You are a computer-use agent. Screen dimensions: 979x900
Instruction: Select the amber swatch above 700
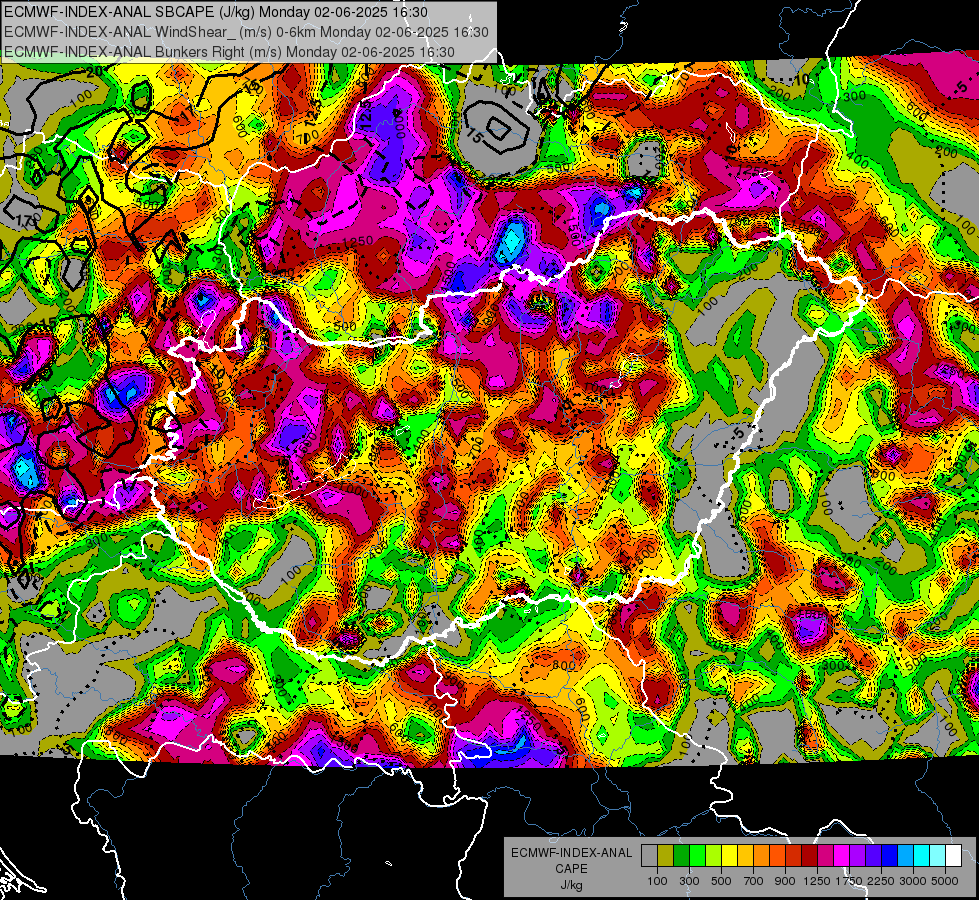click(745, 855)
